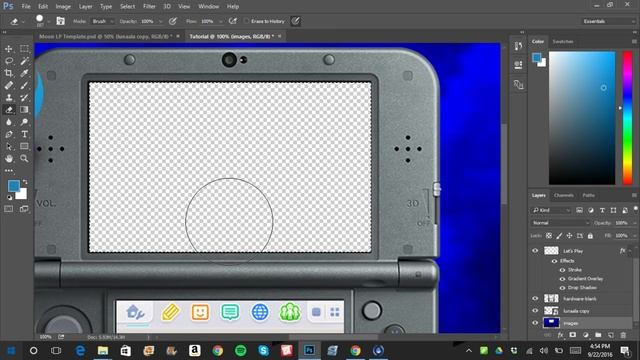
Task: Toggle lock all for layer
Action: 590,236
